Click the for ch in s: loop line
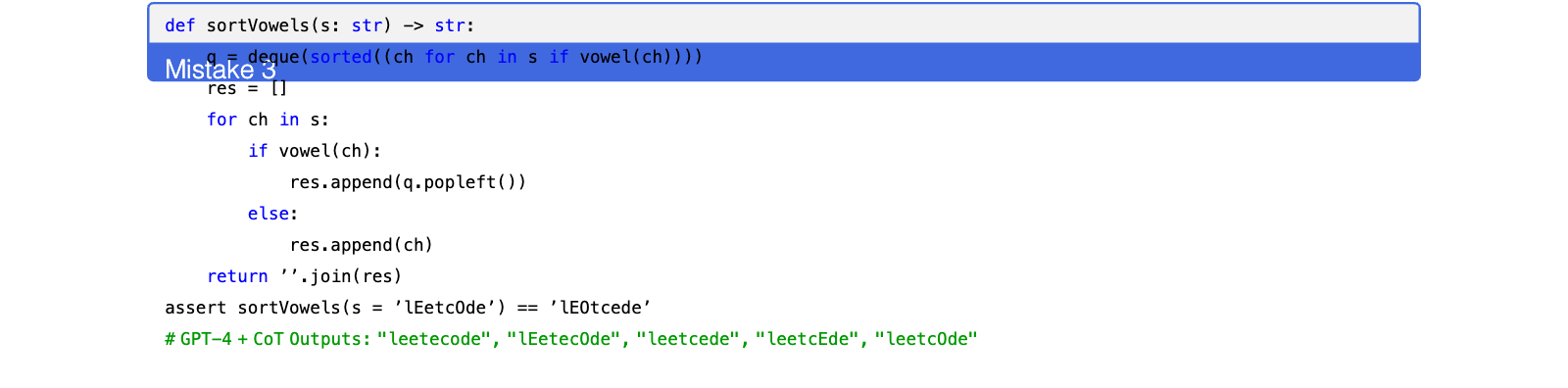Viewport: 1568px width, 388px height. tap(268, 120)
